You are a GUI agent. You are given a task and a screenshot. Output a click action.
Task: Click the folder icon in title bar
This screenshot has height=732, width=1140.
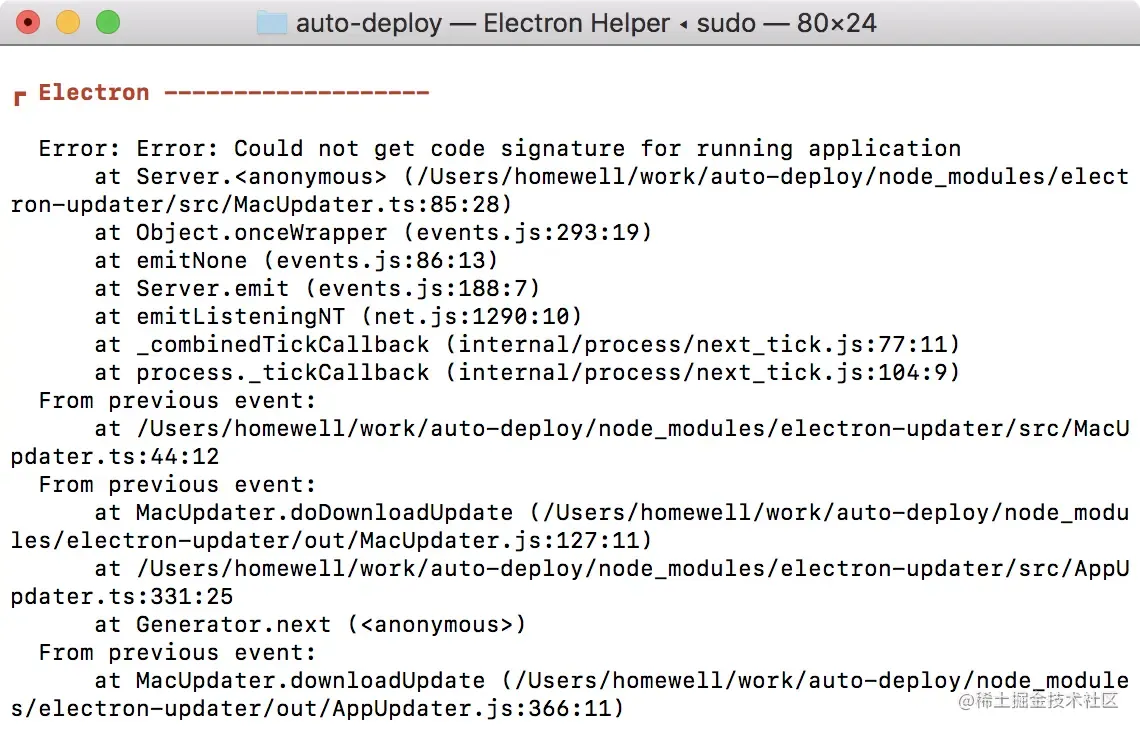[272, 23]
